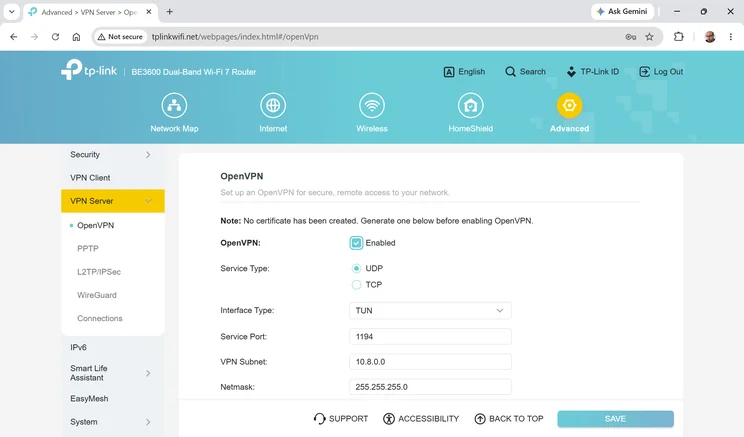Open the browser extensions menu
The width and height of the screenshot is (744, 437).
coord(679,37)
